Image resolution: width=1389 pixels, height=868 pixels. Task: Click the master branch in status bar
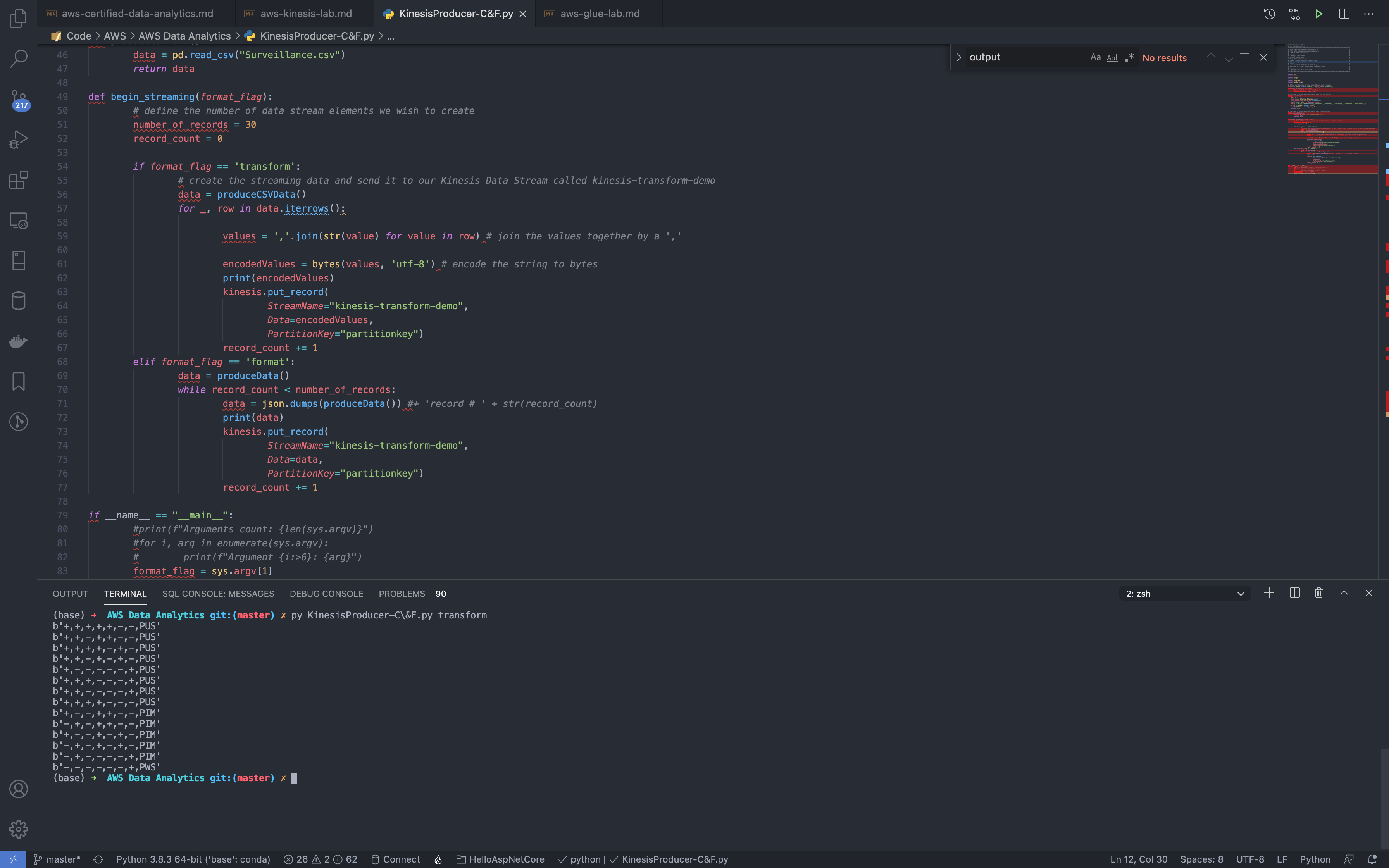(x=57, y=859)
